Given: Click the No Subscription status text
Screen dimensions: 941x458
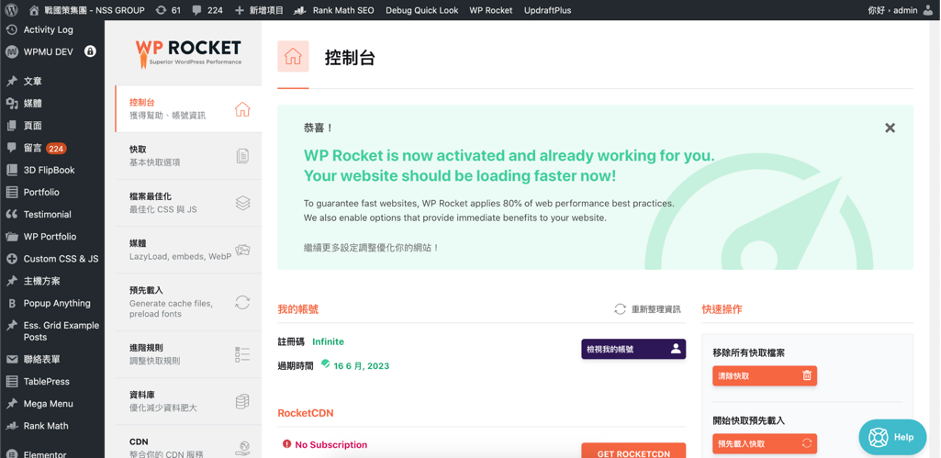Looking at the screenshot, I should [x=331, y=445].
